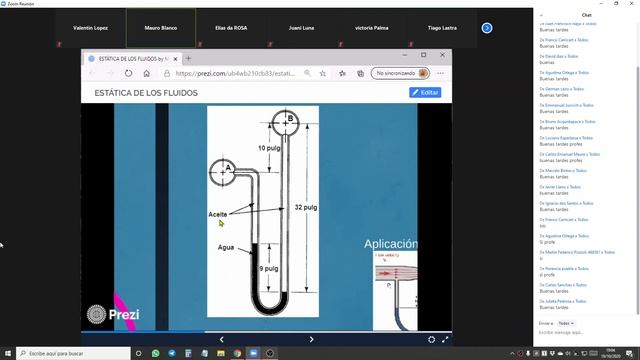Open browser collections
Viewport: 640px width, 360px height.
(360, 73)
